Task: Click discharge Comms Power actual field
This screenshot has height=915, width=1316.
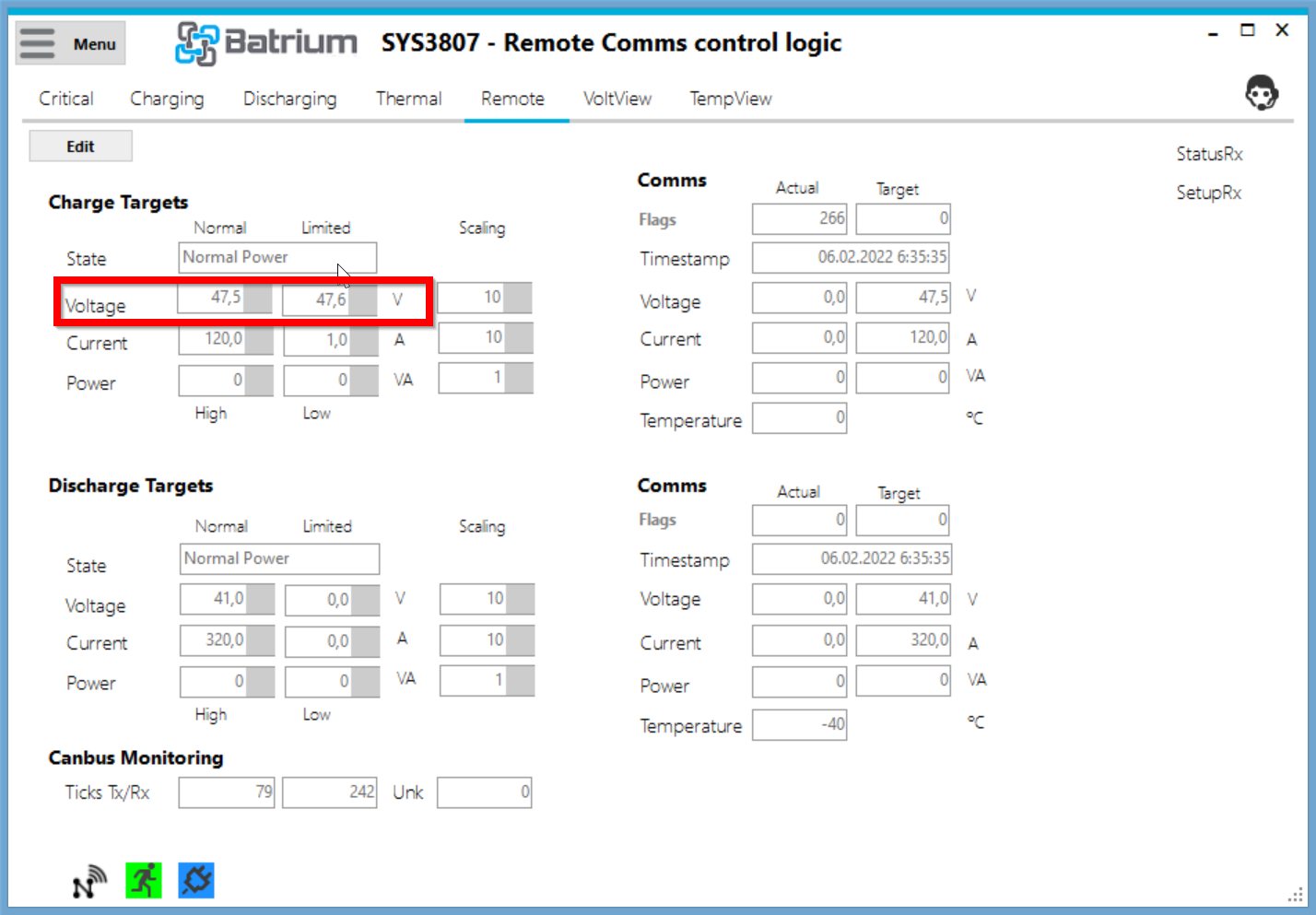Action: click(x=800, y=683)
